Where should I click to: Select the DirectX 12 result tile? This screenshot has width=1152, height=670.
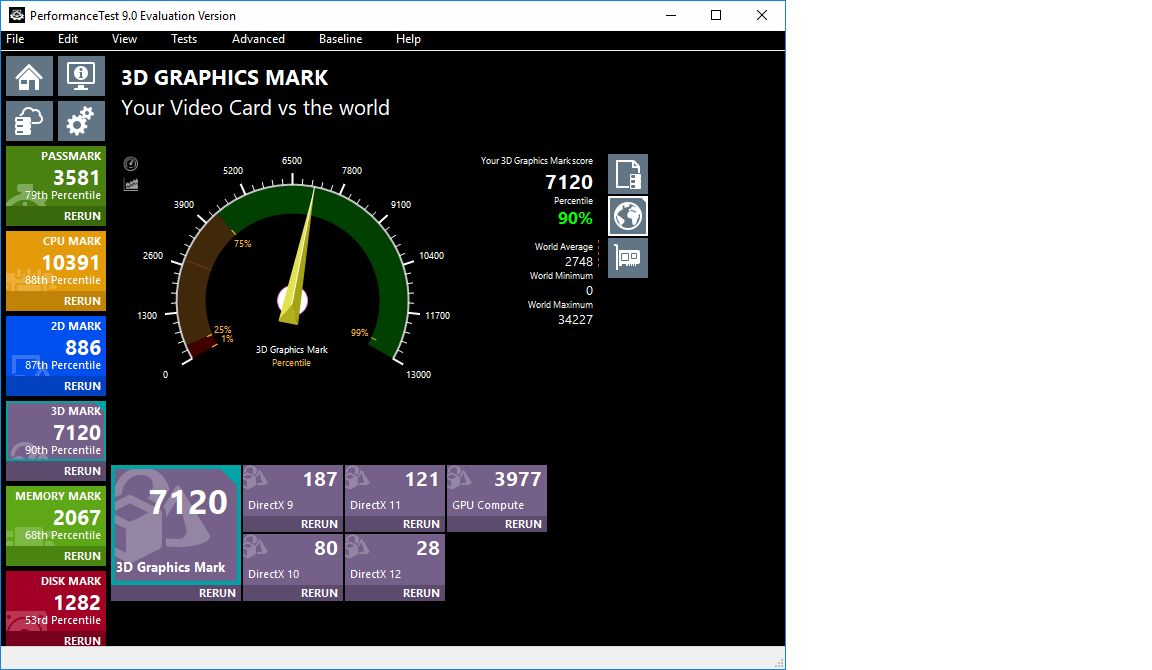(395, 560)
